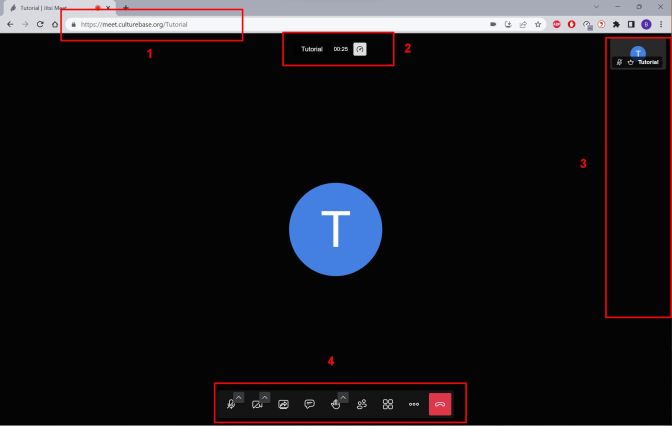Image resolution: width=672 pixels, height=426 pixels.
Task: Open the more actions menu
Action: click(413, 404)
